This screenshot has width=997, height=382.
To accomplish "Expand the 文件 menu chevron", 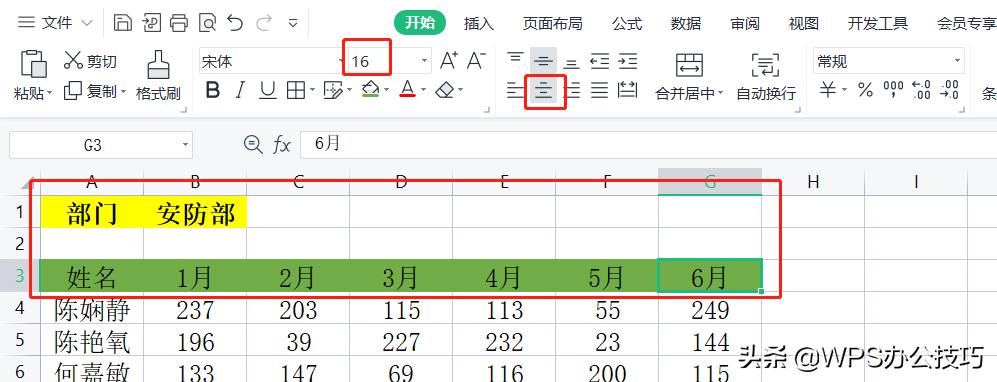I will click(88, 24).
